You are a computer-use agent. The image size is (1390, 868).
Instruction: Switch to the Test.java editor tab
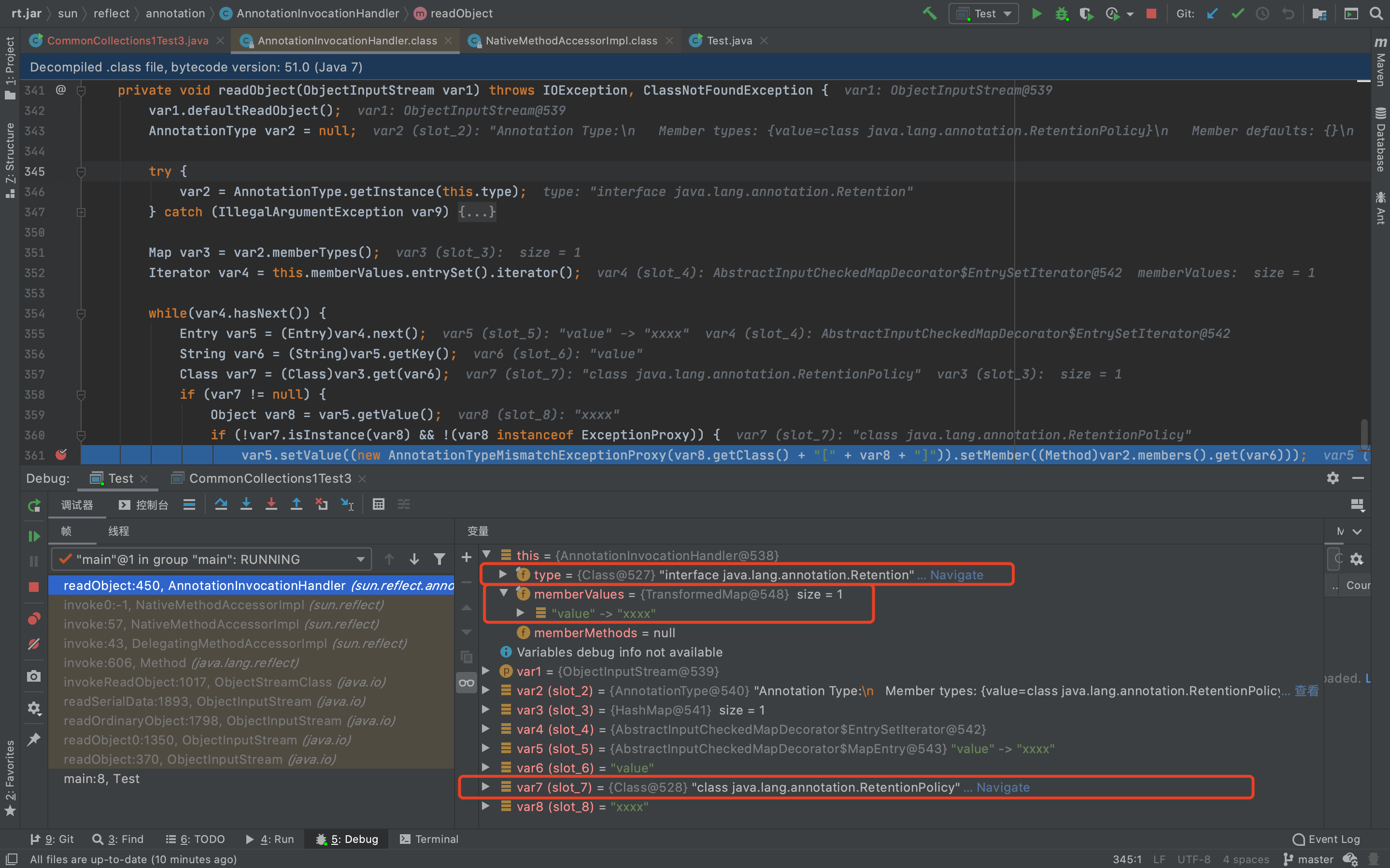coord(729,41)
